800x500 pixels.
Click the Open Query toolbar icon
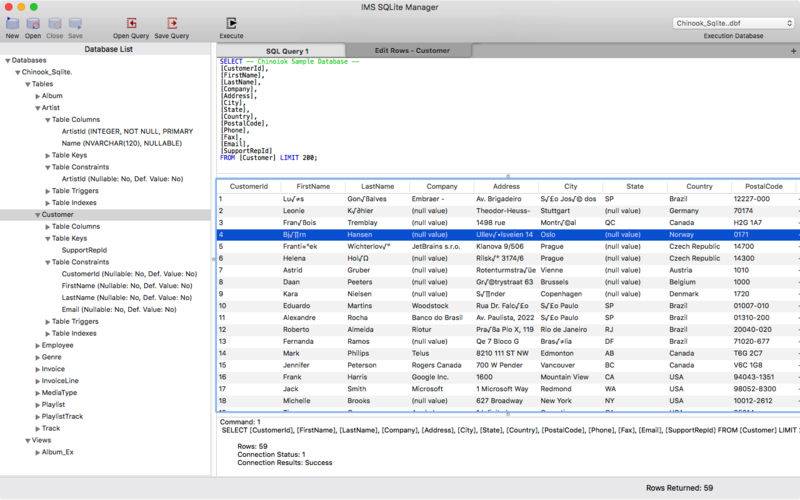tap(131, 23)
